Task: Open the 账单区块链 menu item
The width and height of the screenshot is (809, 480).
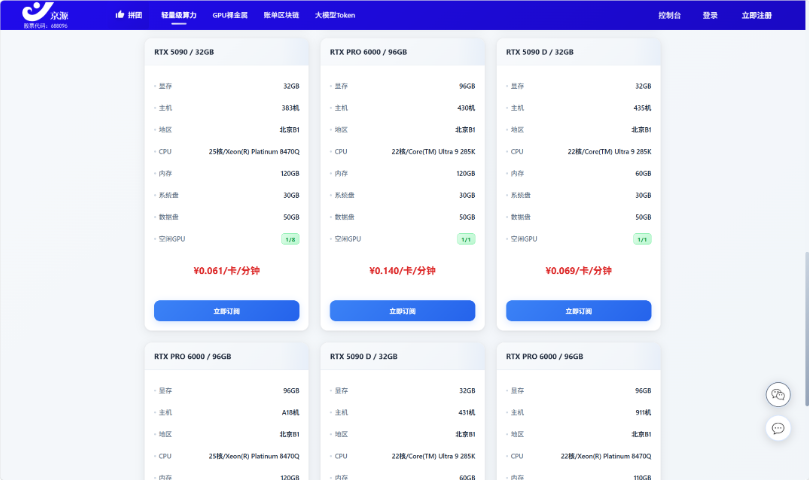Action: (x=281, y=15)
